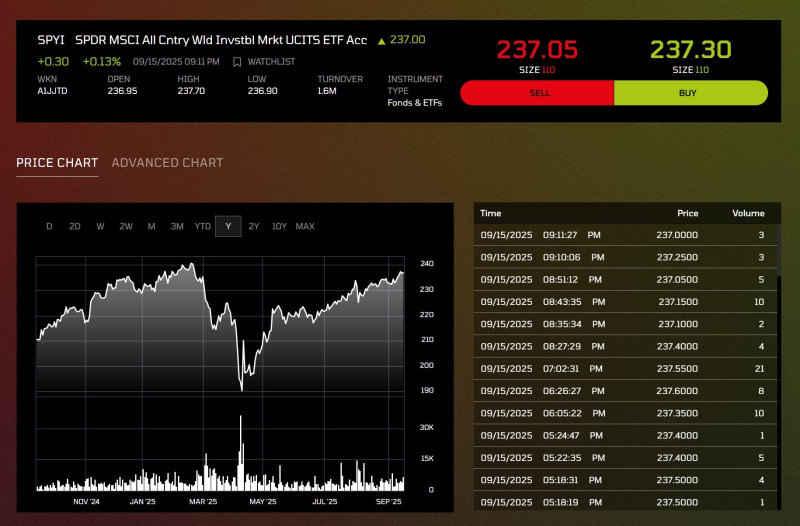The image size is (800, 526).
Task: Select the 2W chart range
Action: (126, 226)
